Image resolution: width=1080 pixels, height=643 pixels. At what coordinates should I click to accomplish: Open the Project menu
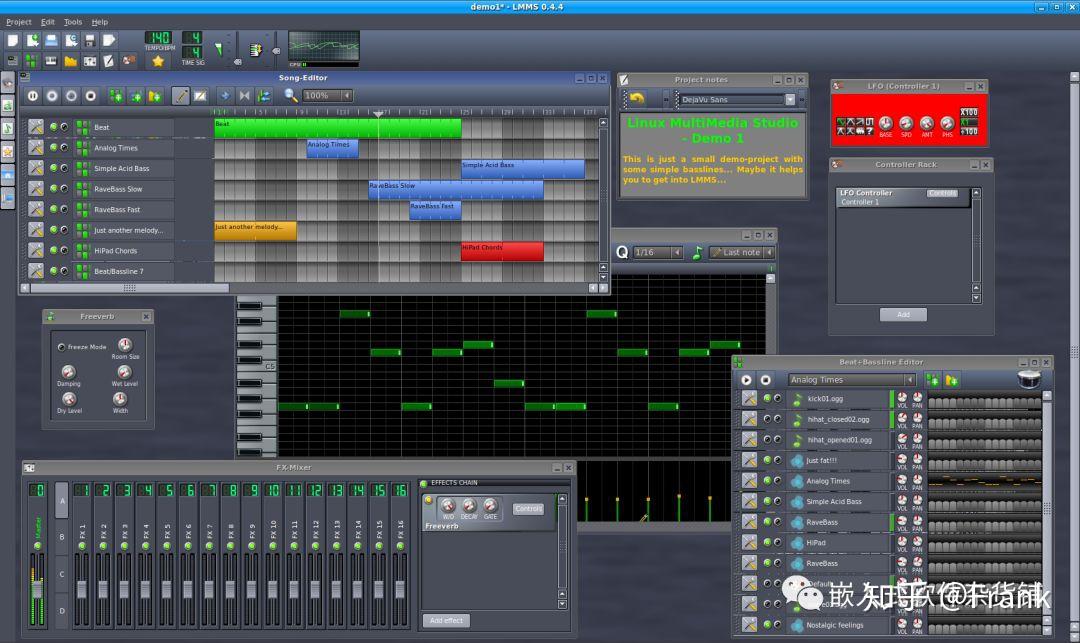pyautogui.click(x=19, y=22)
